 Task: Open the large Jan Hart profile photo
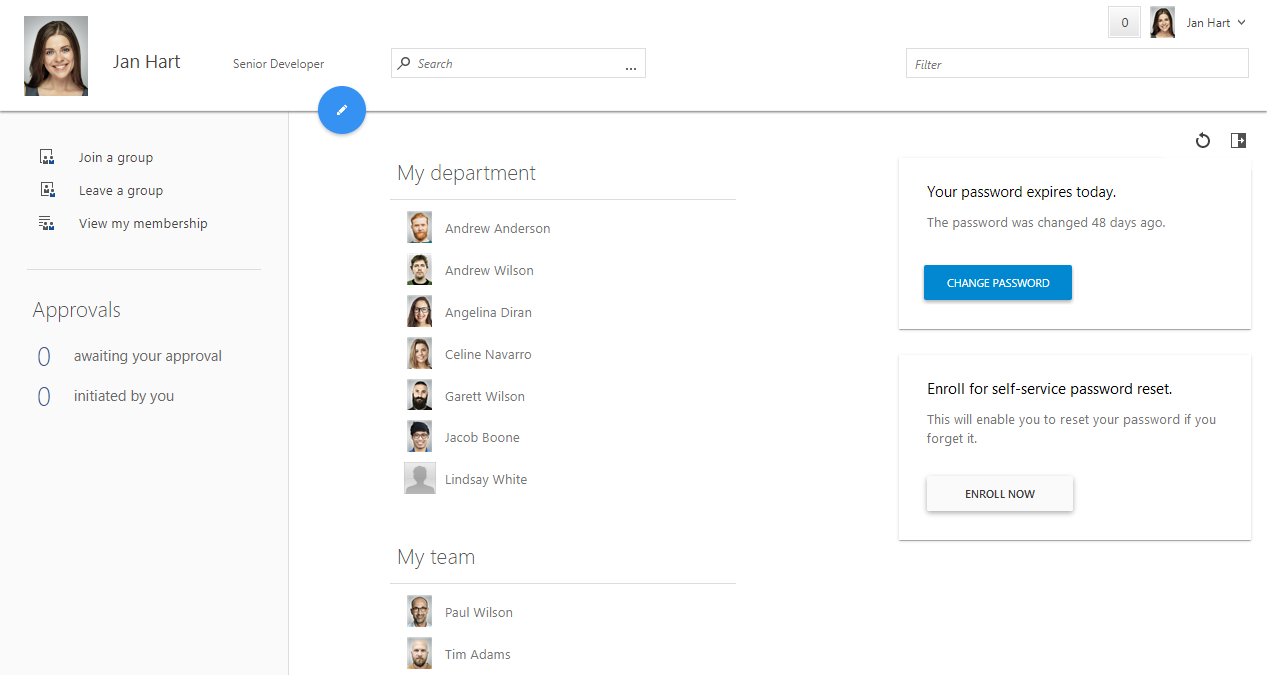tap(56, 56)
